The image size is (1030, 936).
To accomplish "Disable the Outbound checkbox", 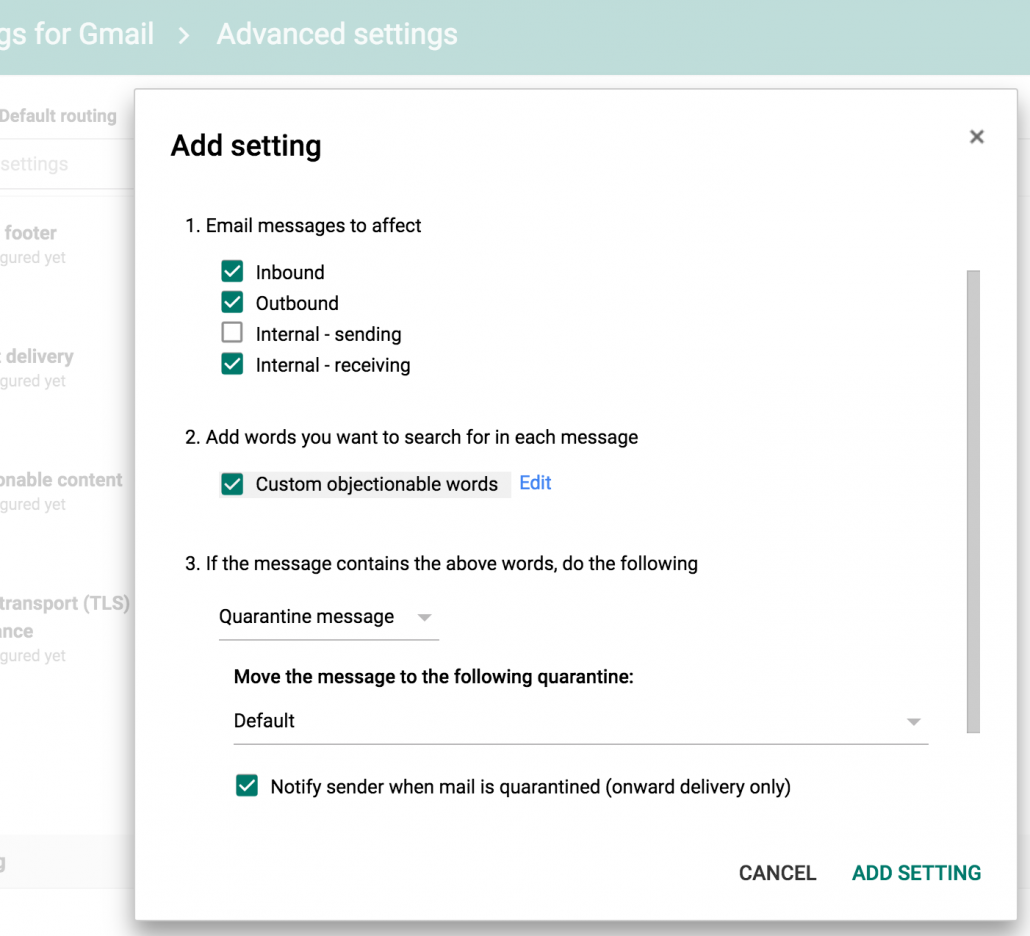I will (231, 302).
